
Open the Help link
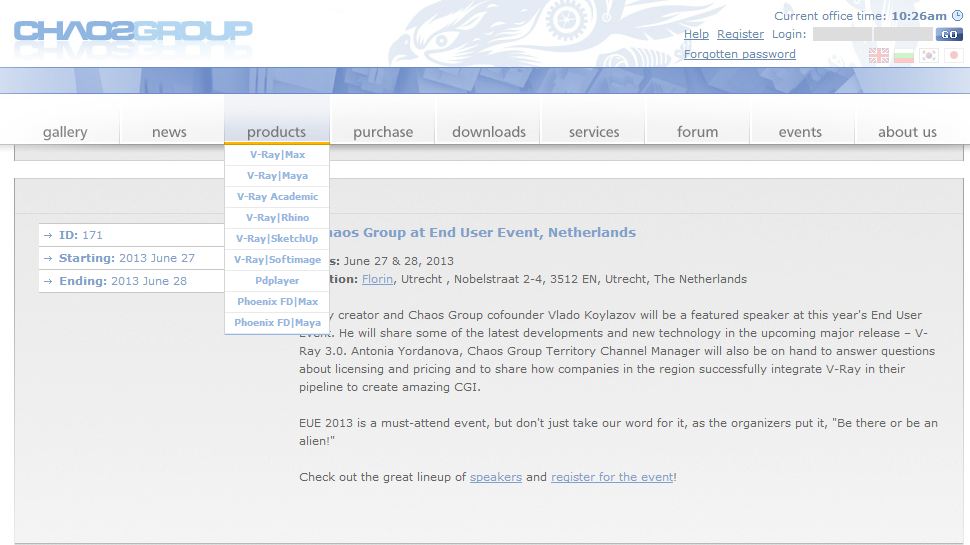pos(696,35)
